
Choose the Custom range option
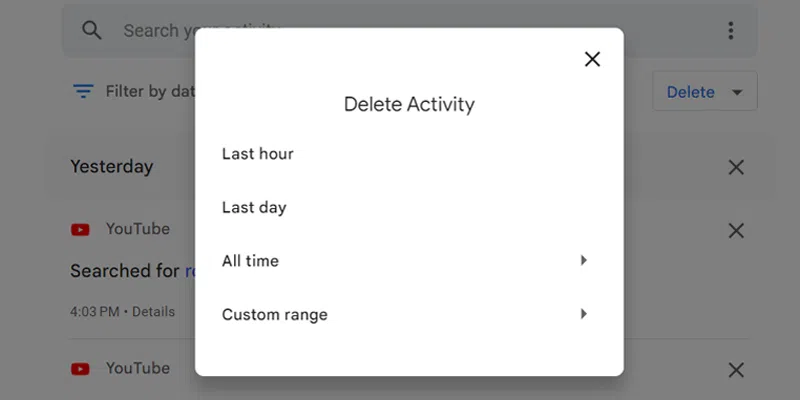(x=275, y=315)
